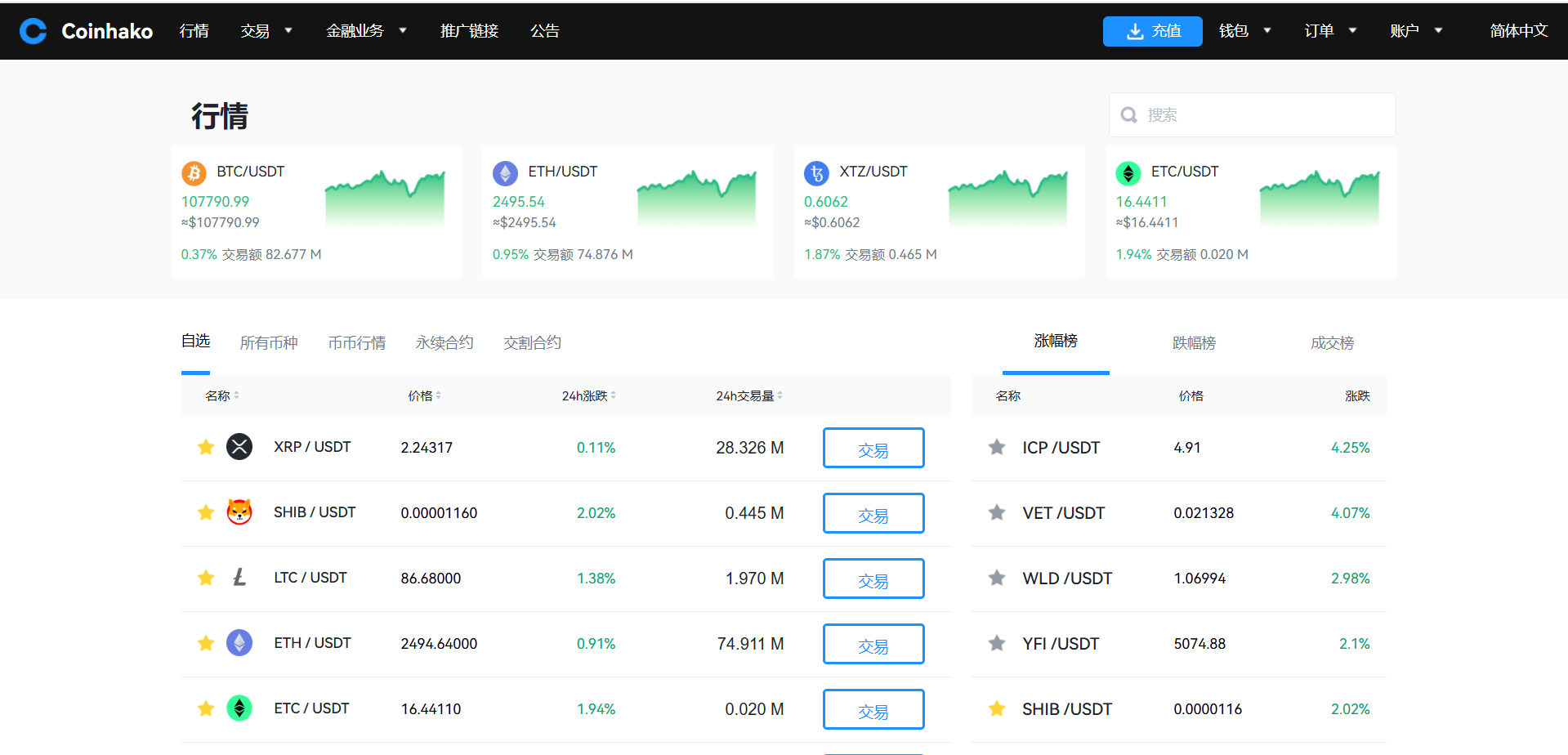Favorite ICP /USDT with star
The height and width of the screenshot is (755, 1568).
997,447
